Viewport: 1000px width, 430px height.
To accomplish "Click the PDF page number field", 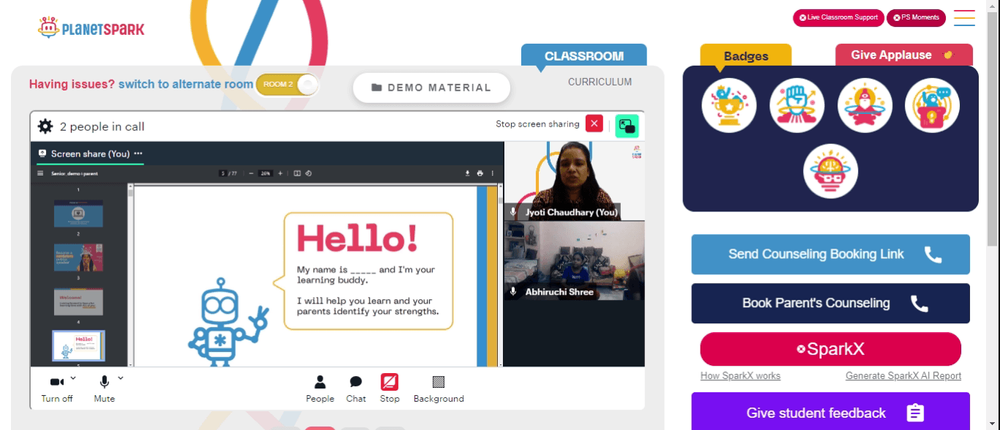I will point(223,173).
